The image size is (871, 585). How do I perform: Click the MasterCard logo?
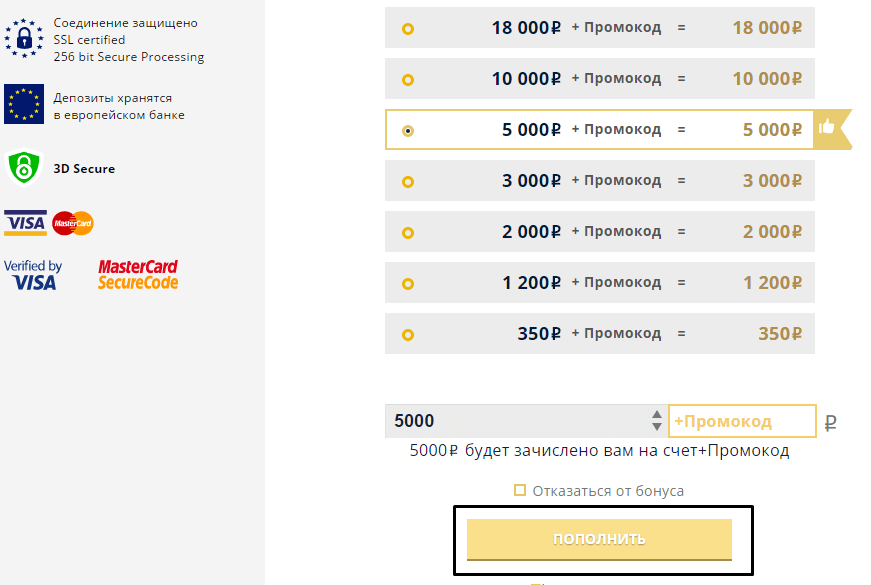[x=72, y=222]
